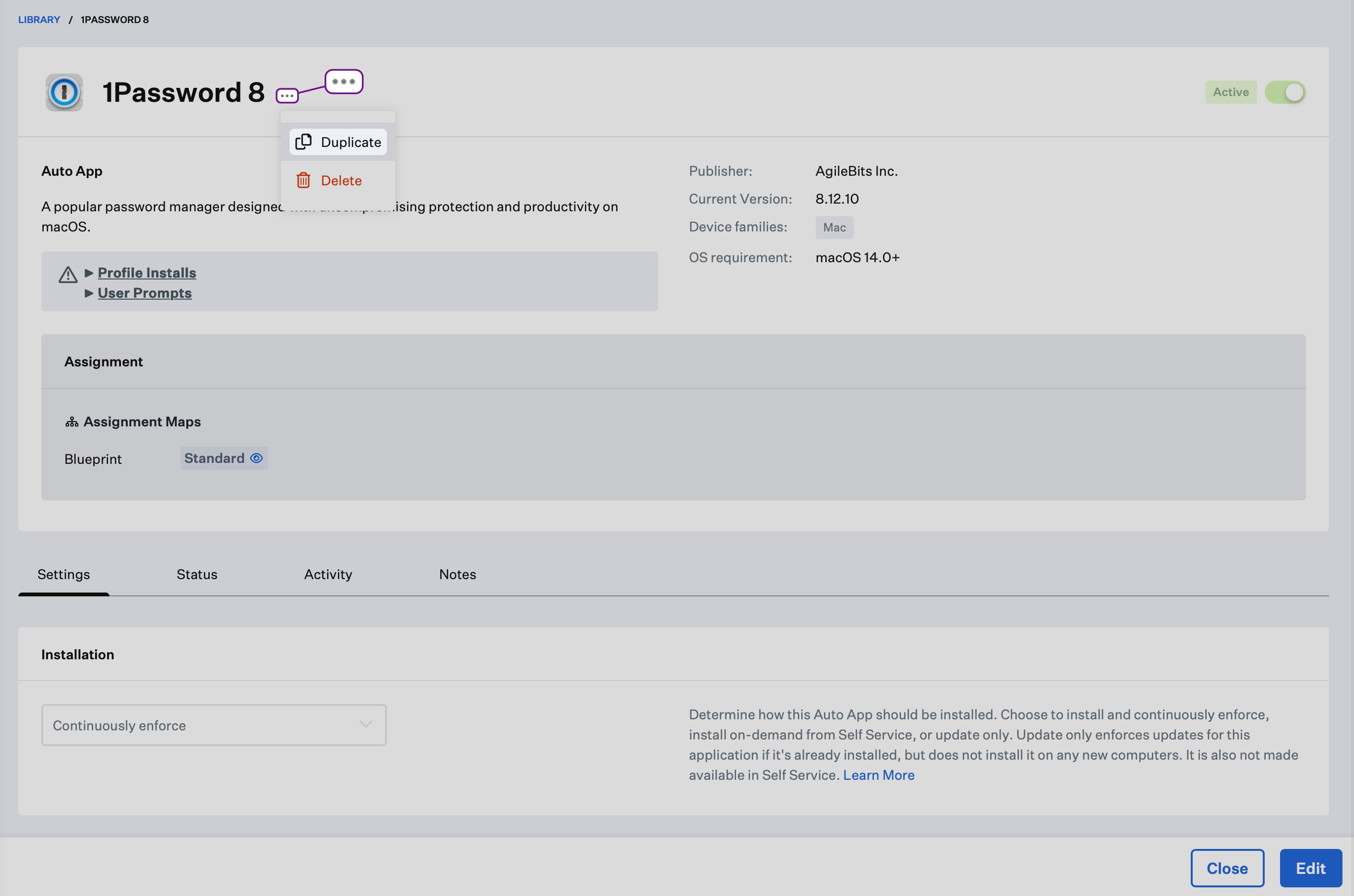Click the 1Password 8 title text
The image size is (1354, 896).
pos(183,92)
